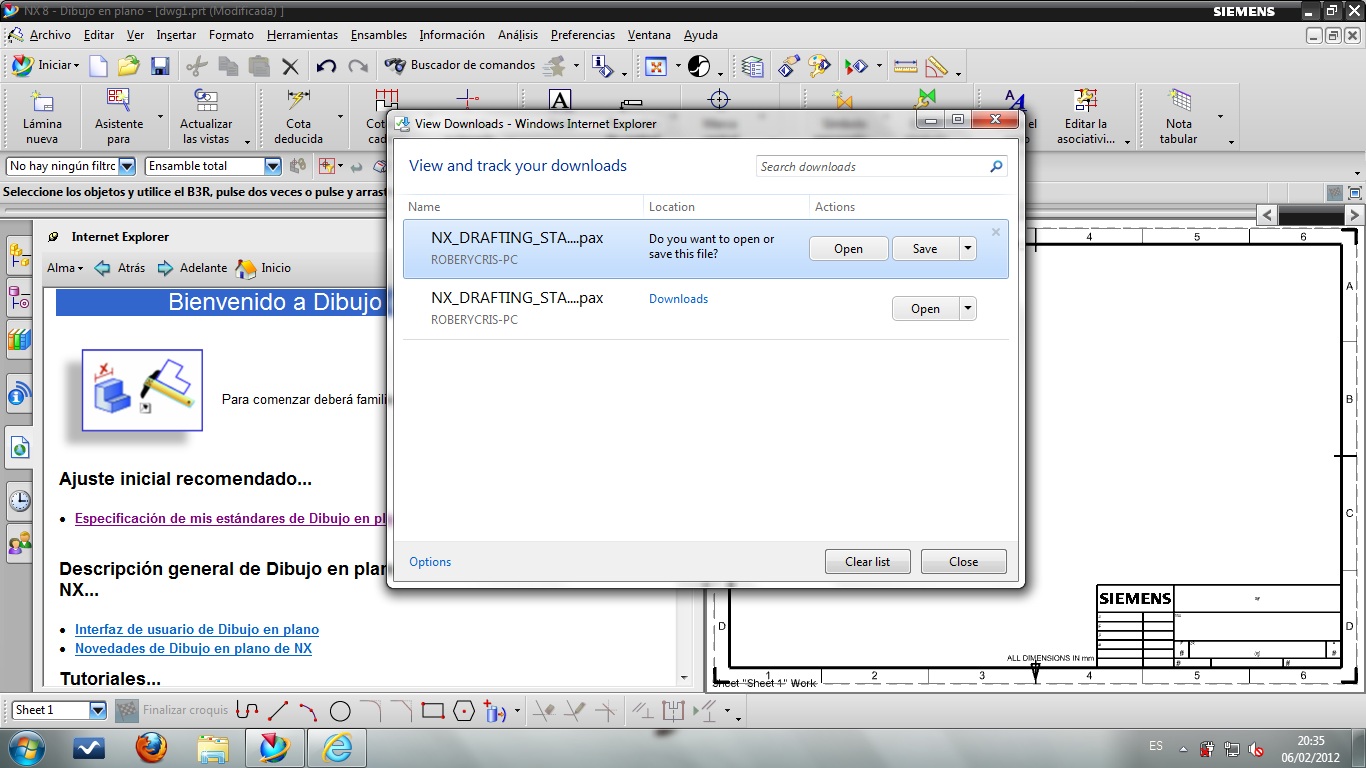Click the Redo arrow icon

[x=358, y=66]
